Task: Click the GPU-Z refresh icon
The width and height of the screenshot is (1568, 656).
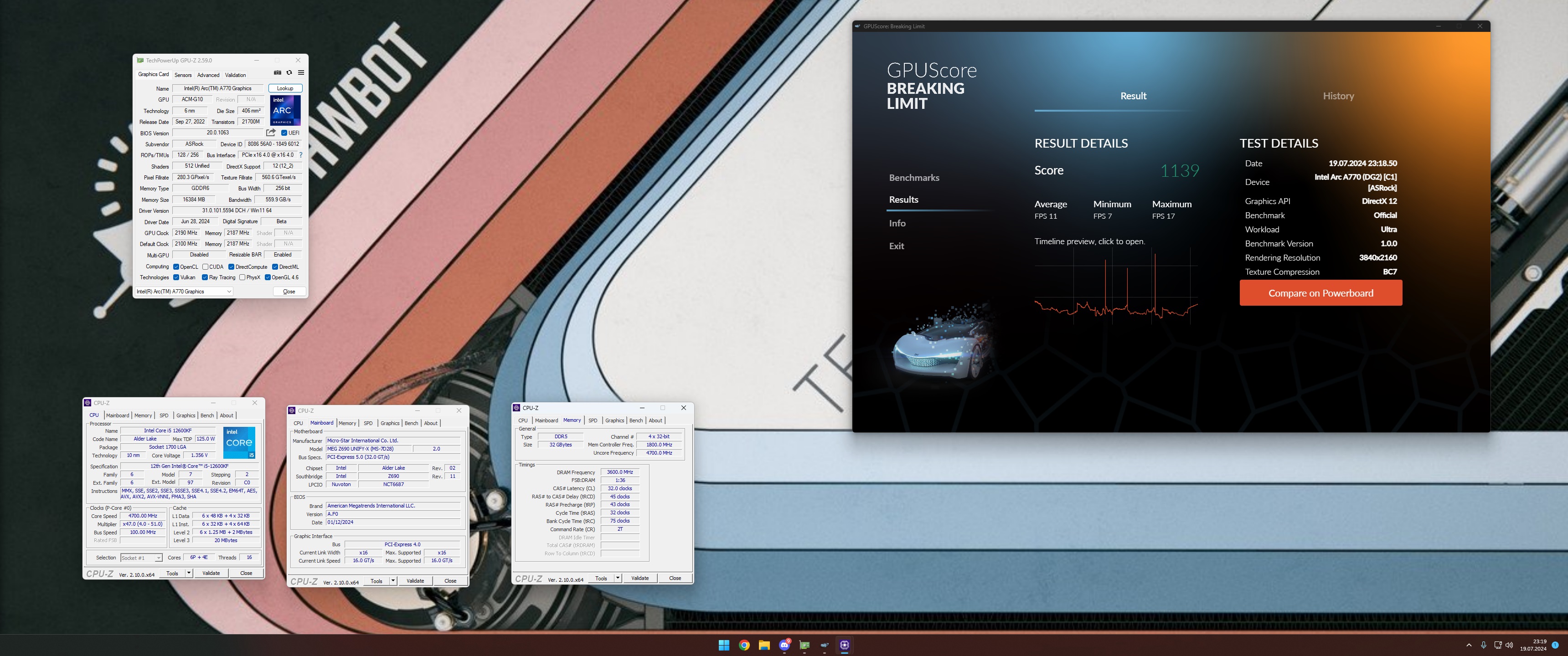Action: [289, 72]
